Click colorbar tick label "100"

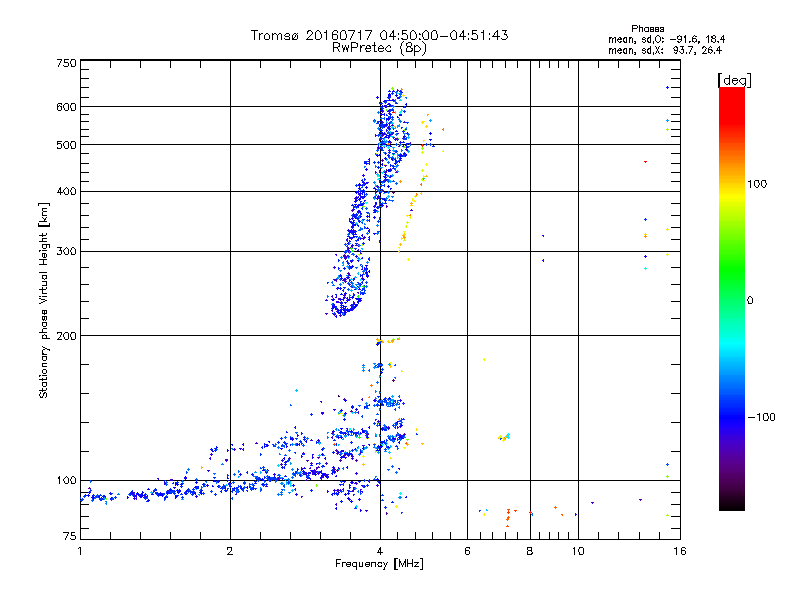(x=757, y=184)
